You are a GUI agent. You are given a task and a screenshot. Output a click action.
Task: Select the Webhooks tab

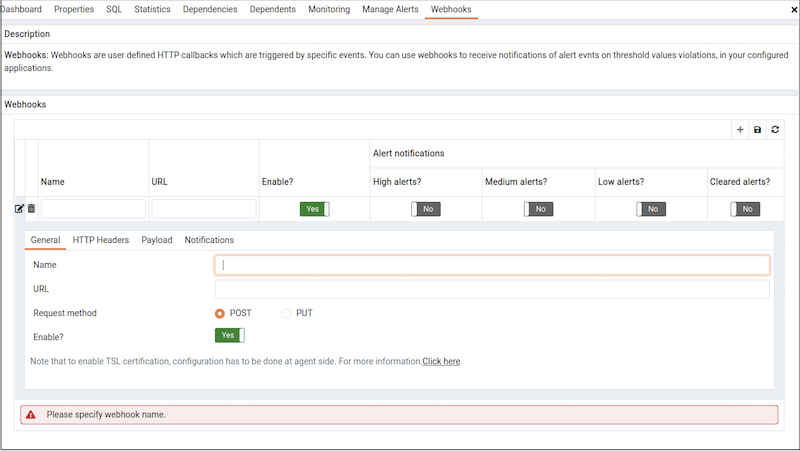(x=451, y=9)
